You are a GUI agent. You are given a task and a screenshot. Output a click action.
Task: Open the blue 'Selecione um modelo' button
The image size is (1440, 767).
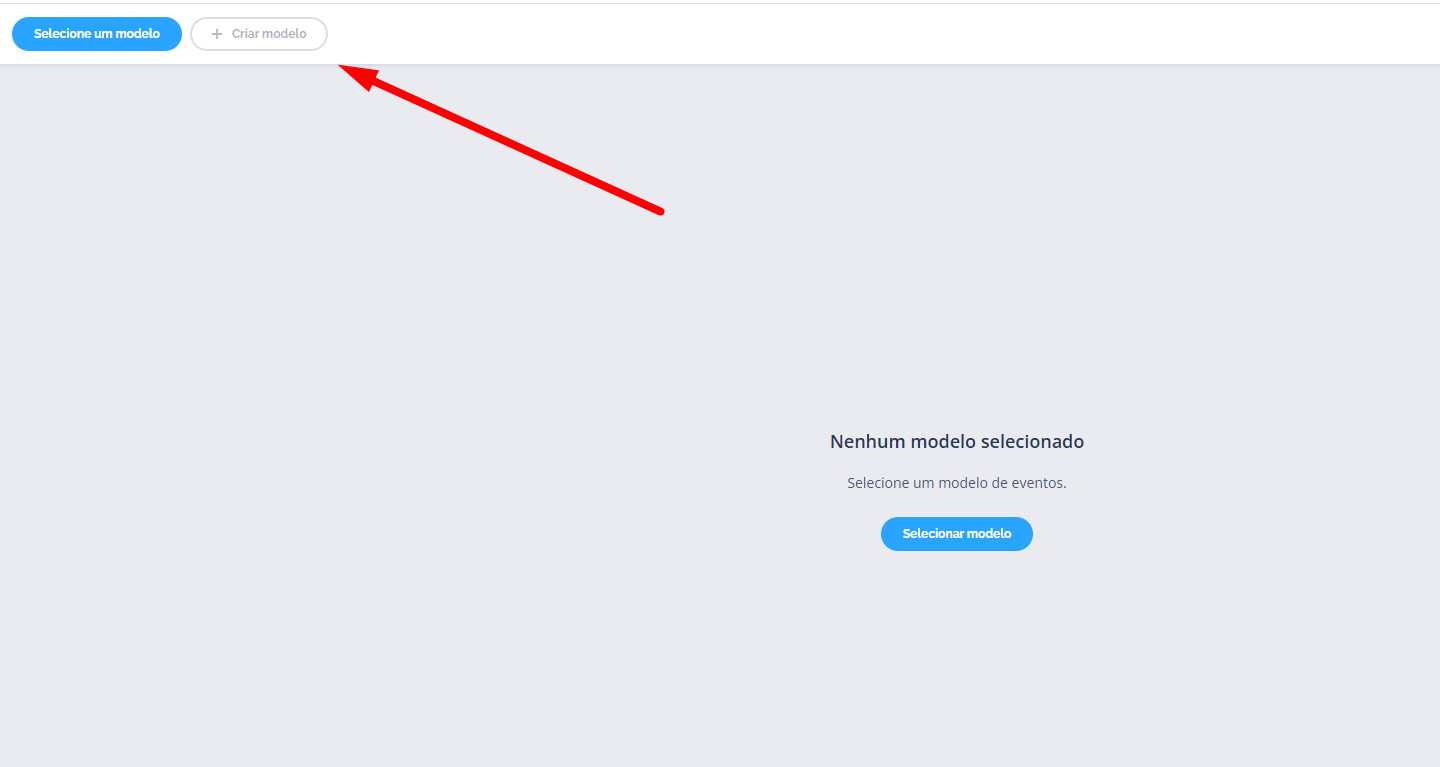97,34
